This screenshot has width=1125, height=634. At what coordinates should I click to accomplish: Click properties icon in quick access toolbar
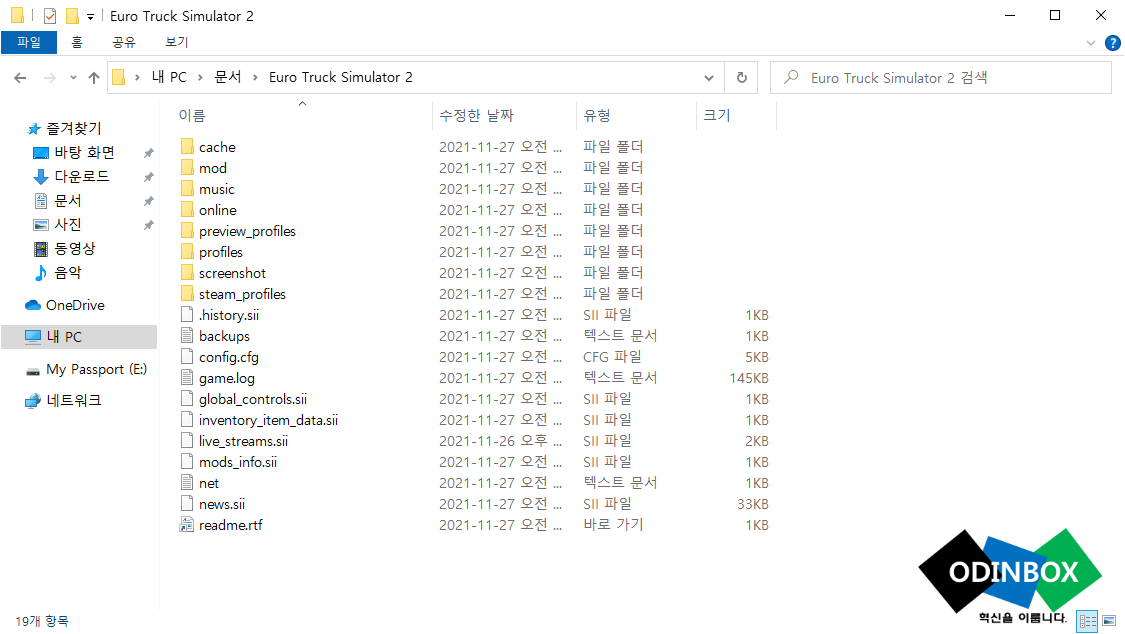50,16
